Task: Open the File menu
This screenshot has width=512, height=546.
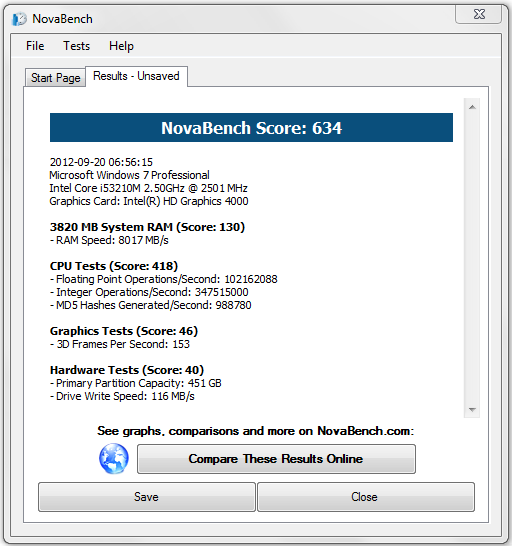Action: tap(35, 46)
